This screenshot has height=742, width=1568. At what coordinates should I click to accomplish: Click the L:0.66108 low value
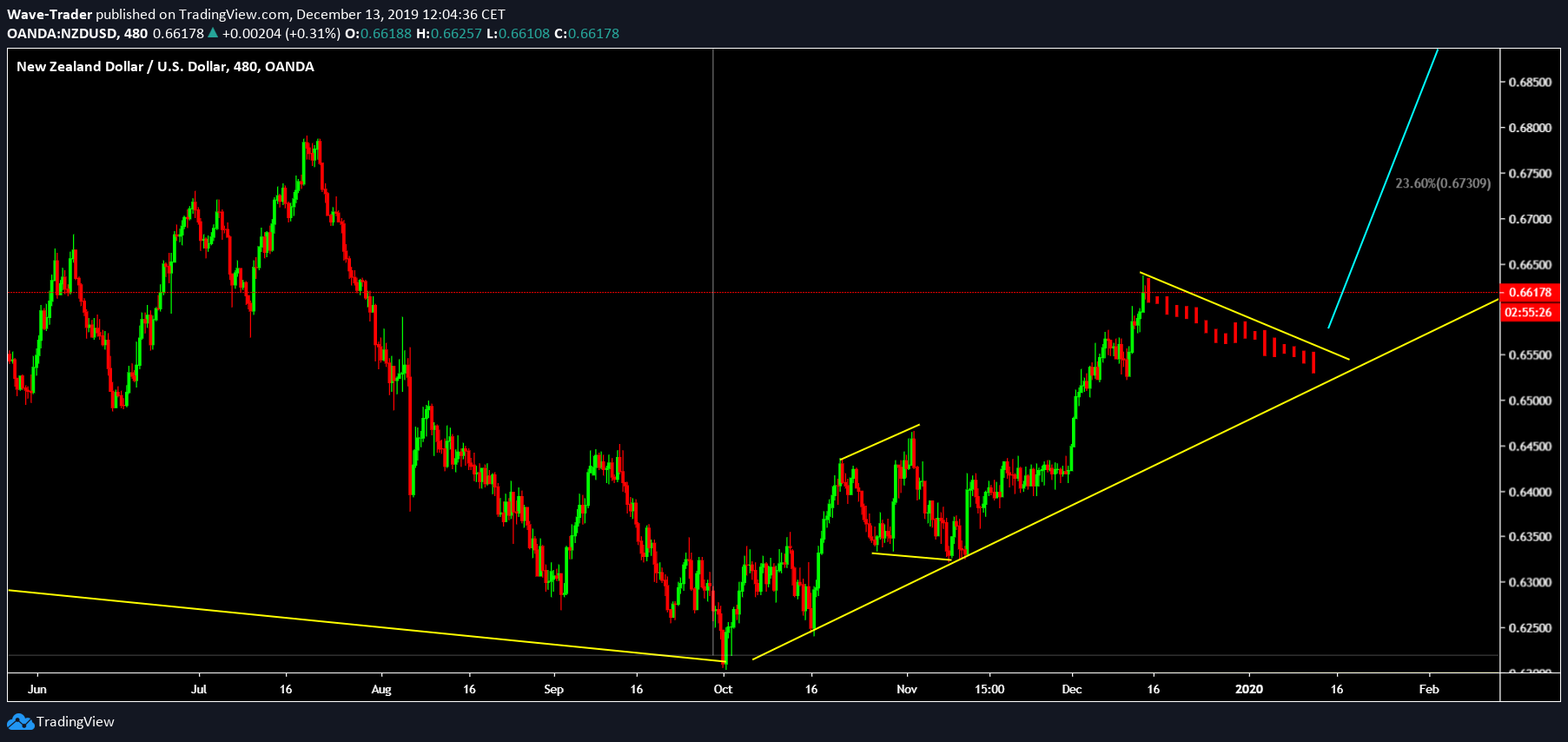coord(518,34)
